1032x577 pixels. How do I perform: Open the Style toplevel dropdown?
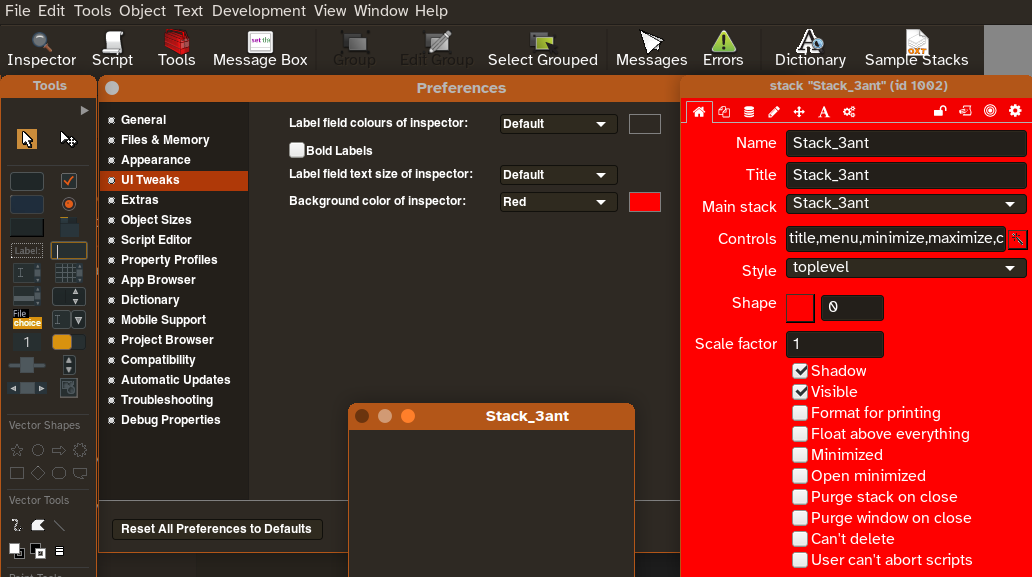[906, 268]
